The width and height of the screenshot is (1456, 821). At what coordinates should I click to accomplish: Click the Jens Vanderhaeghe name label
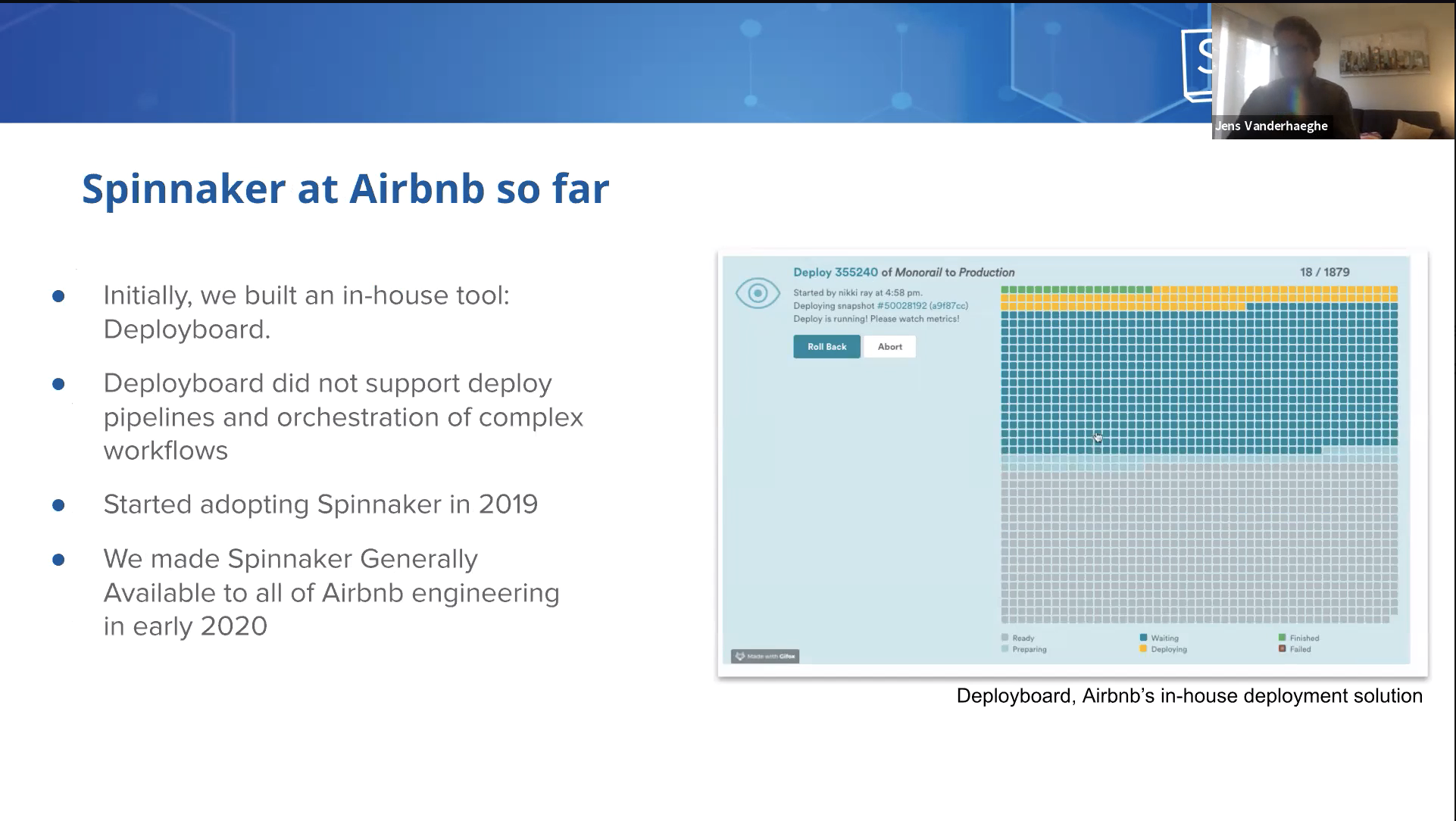point(1271,126)
